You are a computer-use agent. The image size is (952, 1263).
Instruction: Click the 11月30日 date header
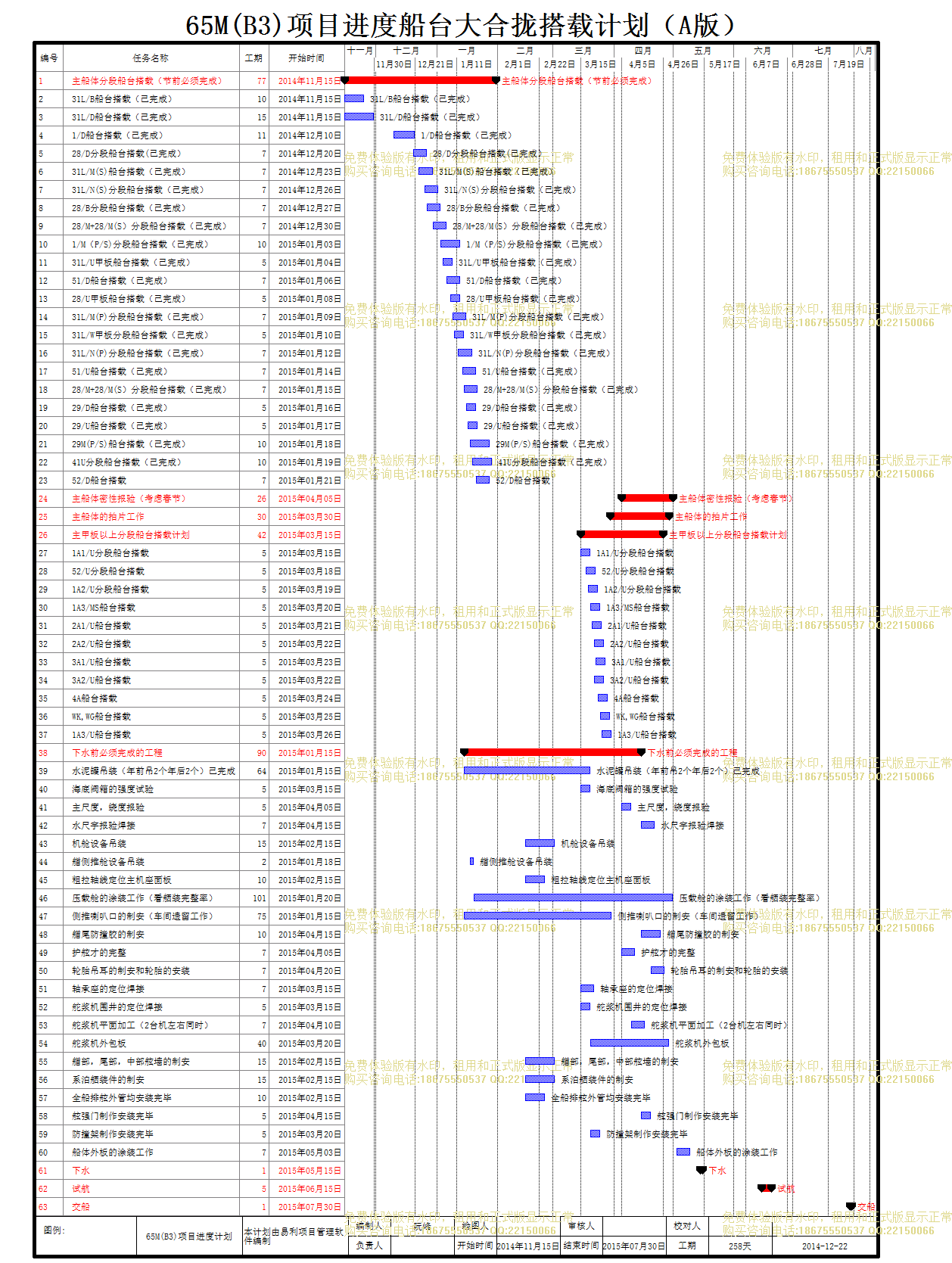[394, 64]
